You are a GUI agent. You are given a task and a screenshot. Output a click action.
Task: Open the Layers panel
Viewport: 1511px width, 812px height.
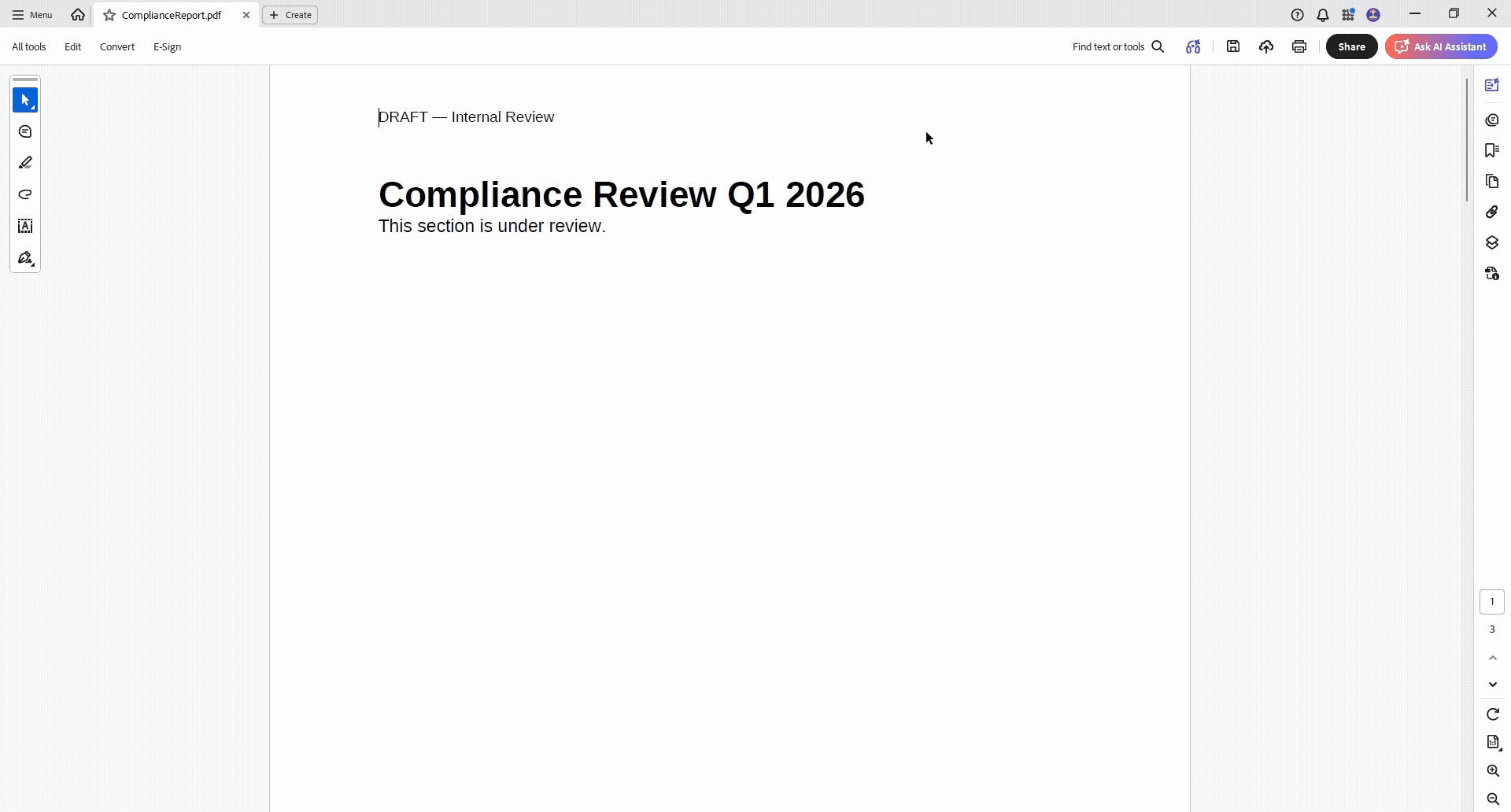point(1492,242)
